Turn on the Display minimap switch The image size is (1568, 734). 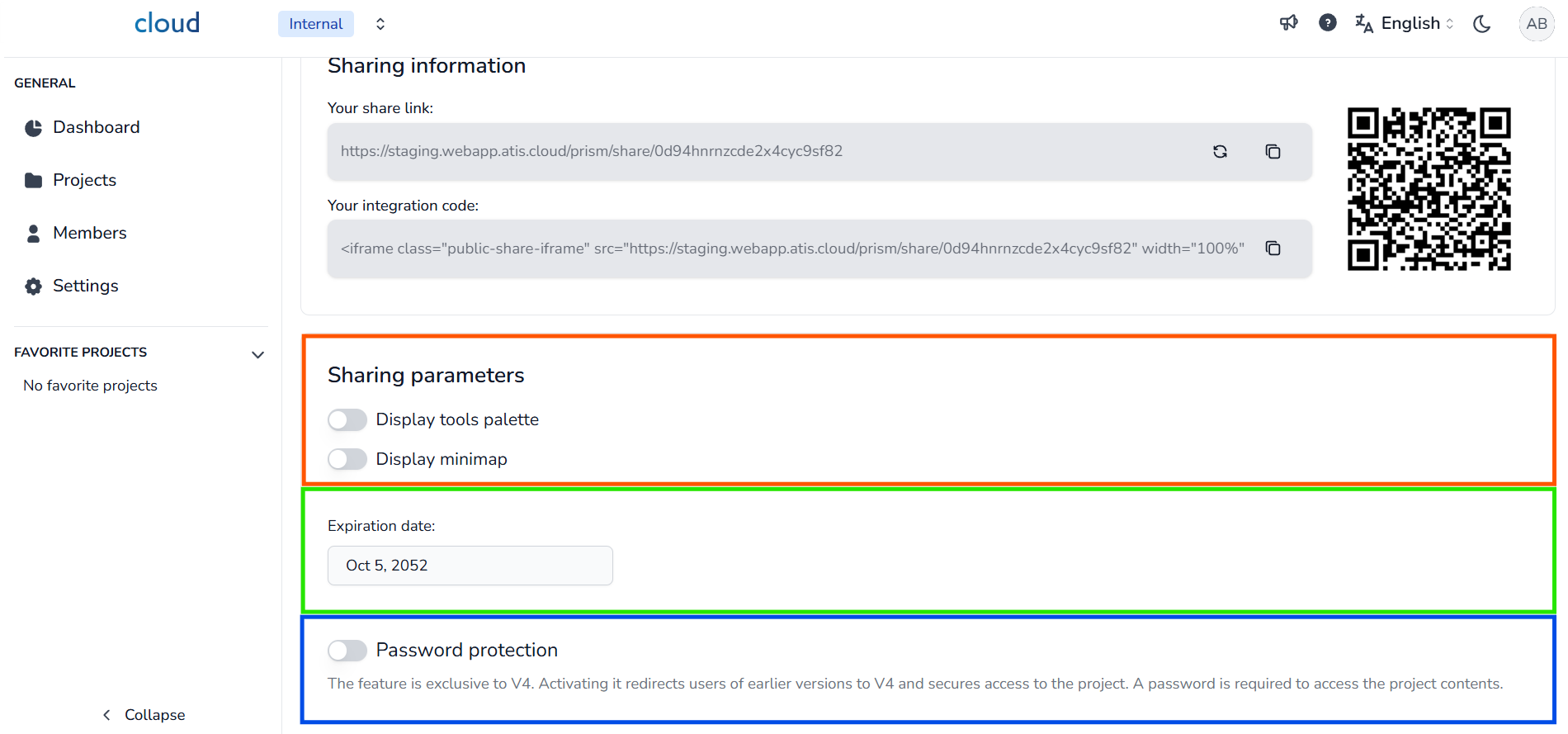tap(347, 459)
